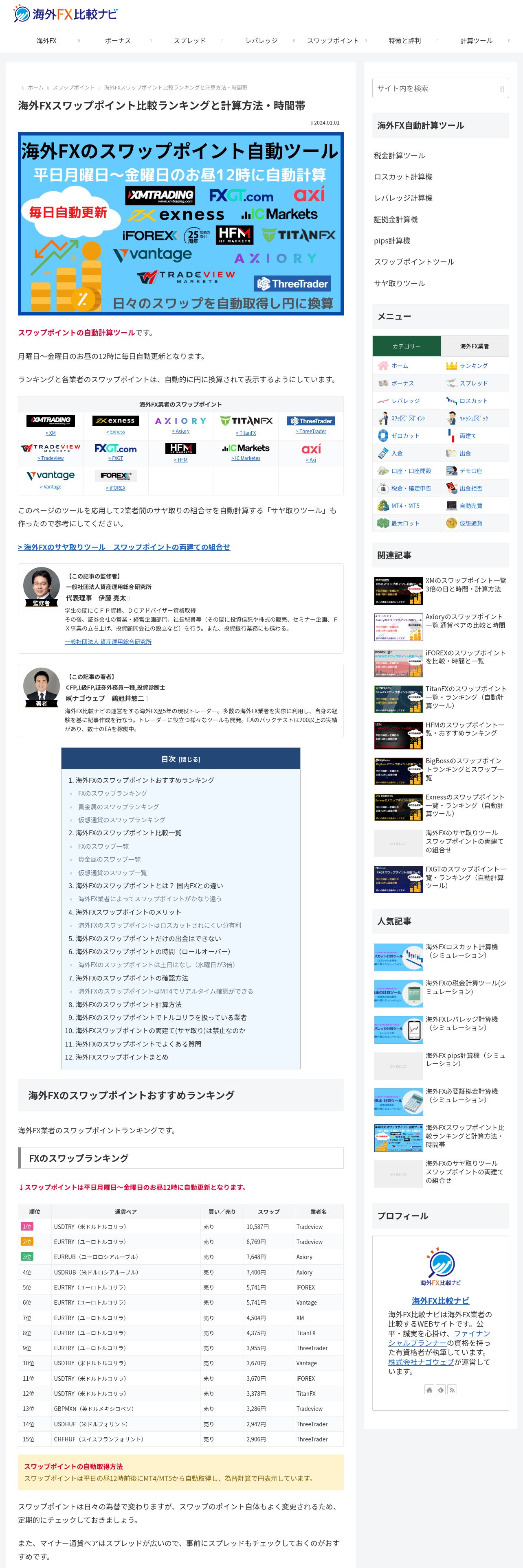
Task: Follow the 海外FXのサヤ取りツール link
Action: point(124,547)
